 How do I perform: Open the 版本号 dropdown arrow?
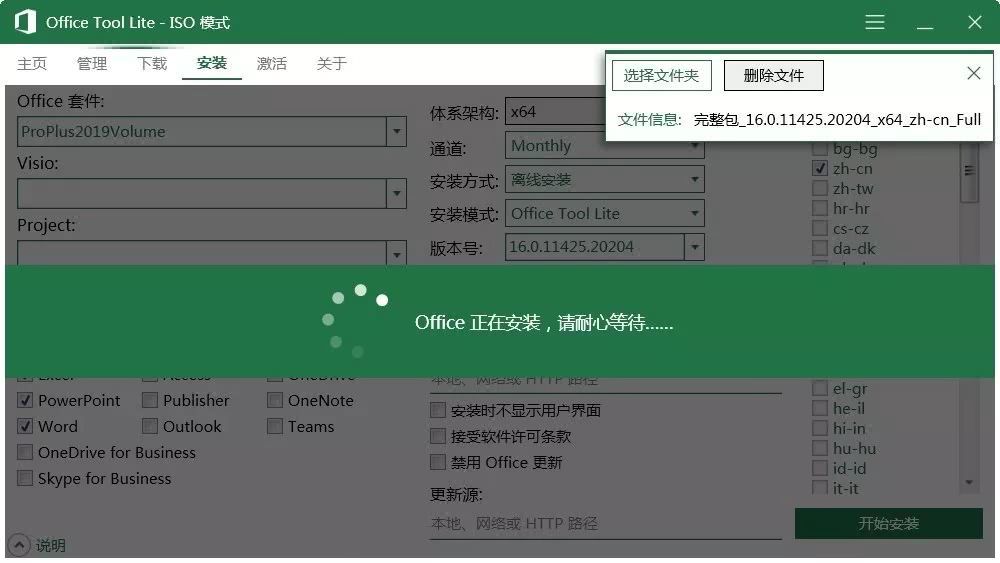[695, 247]
